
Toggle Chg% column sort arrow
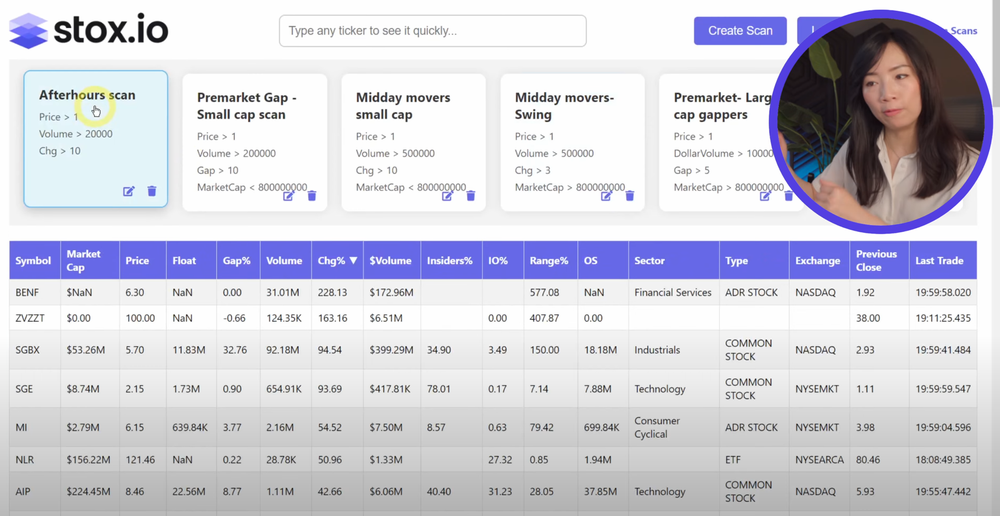click(x=353, y=260)
